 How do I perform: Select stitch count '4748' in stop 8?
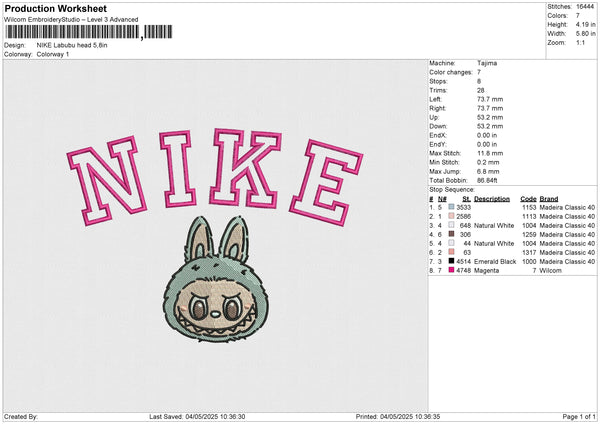click(463, 270)
